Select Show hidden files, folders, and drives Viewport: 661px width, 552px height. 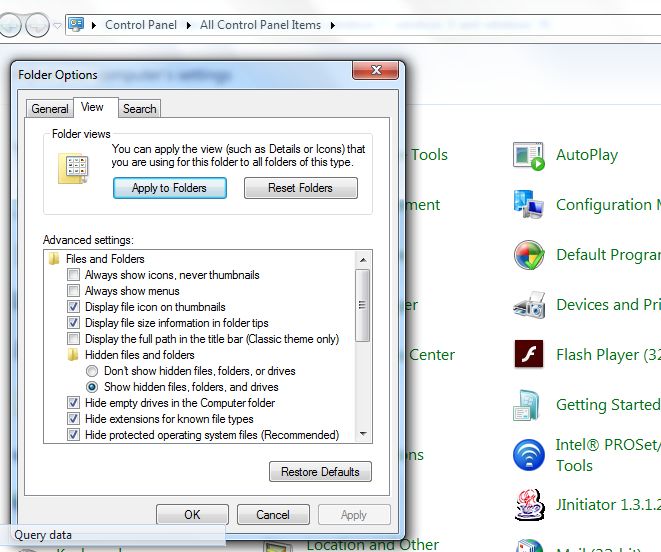coord(92,387)
